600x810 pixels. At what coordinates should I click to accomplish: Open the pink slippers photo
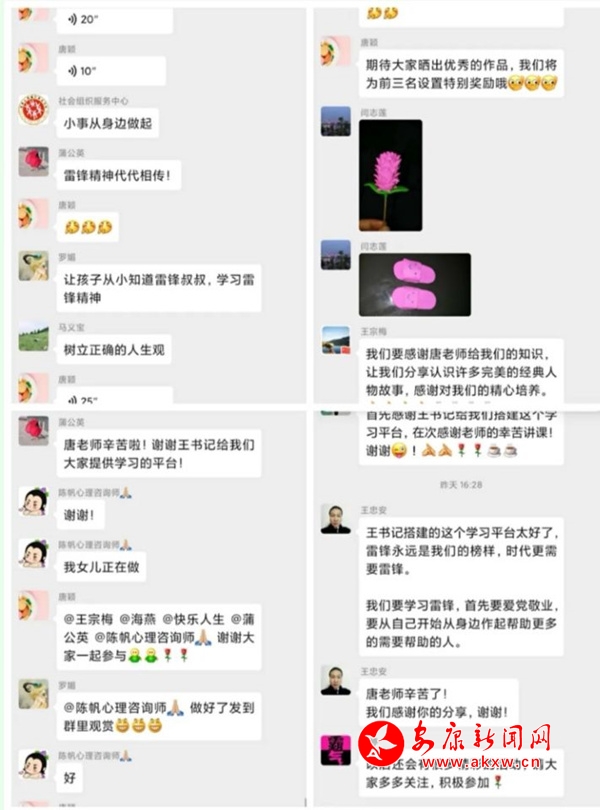[x=415, y=285]
